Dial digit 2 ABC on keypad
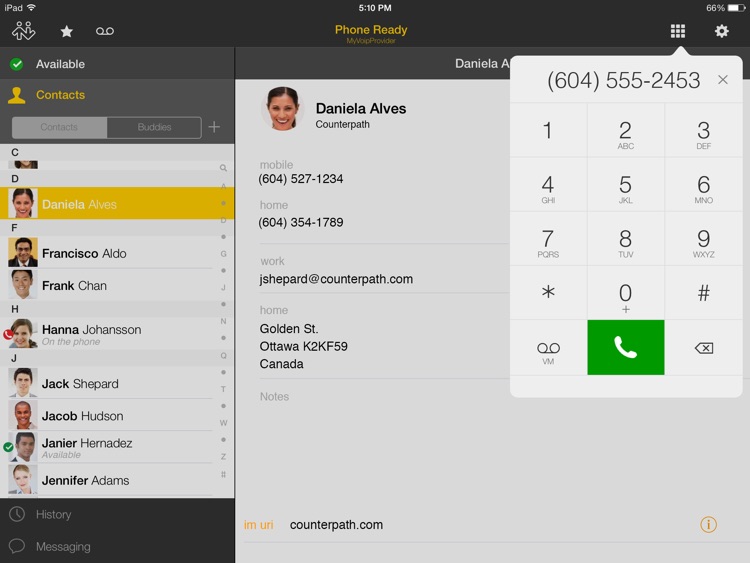The height and width of the screenshot is (563, 750). tap(626, 130)
